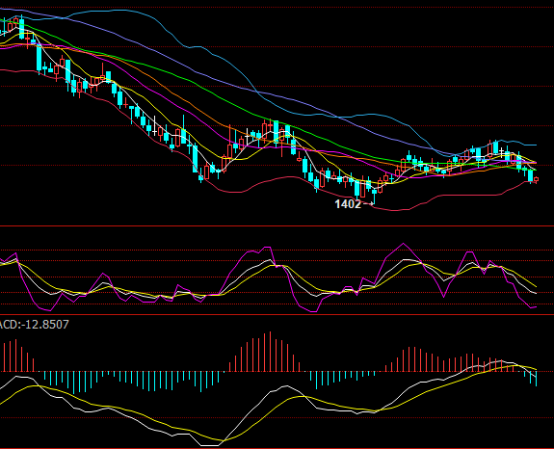This screenshot has height=449, width=554.
Task: Select the last red candlestick at far right
Action: tap(536, 180)
